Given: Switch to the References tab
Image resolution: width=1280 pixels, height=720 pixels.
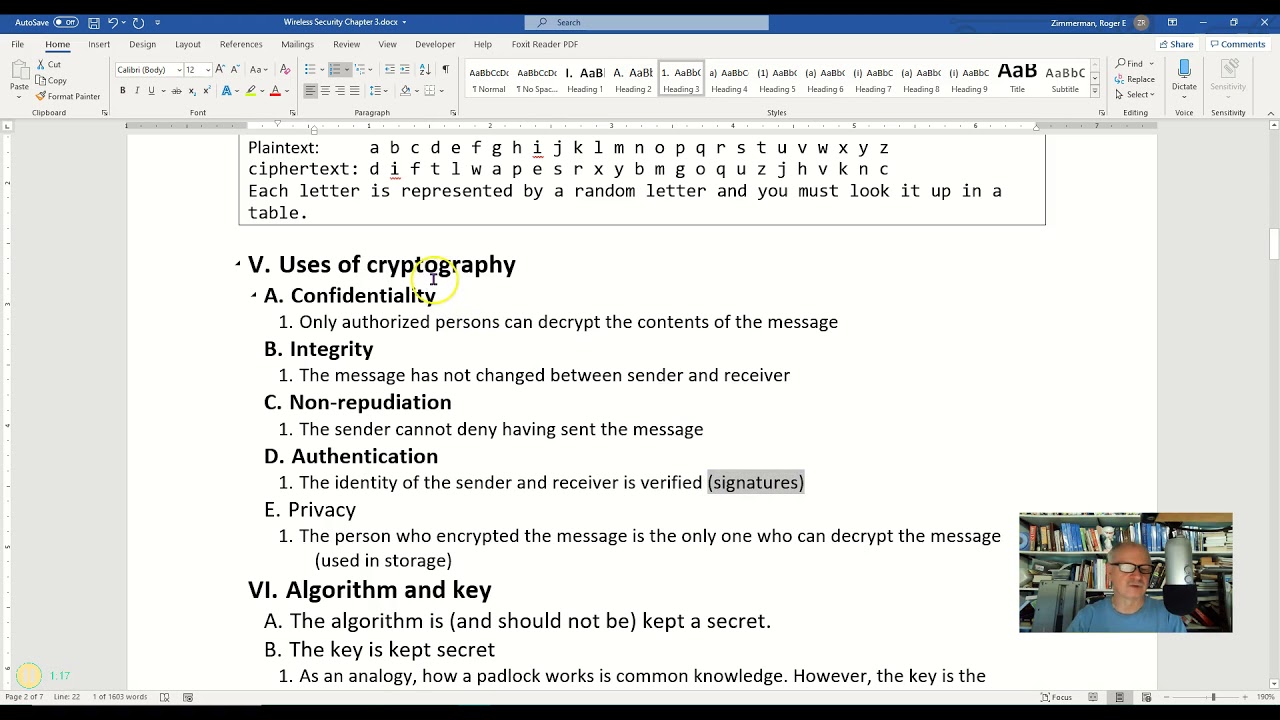Looking at the screenshot, I should click(x=241, y=44).
